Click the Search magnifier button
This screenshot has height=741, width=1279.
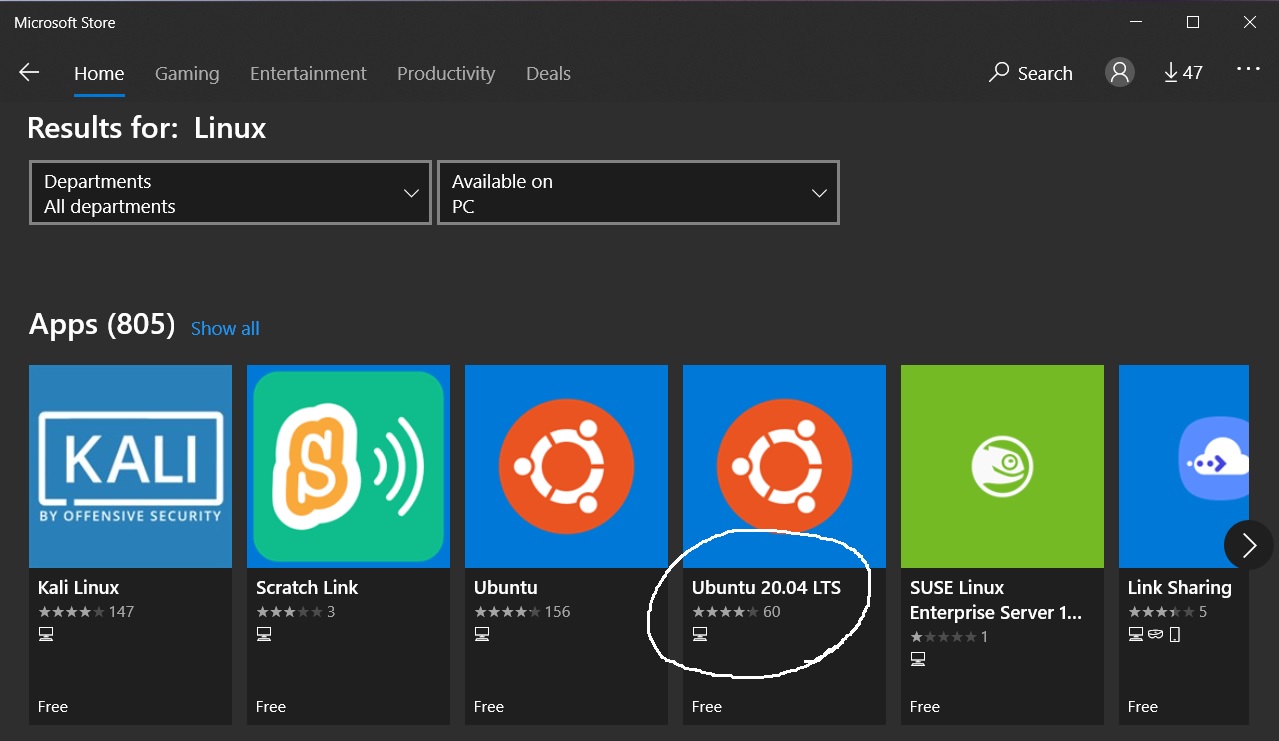coord(1030,73)
